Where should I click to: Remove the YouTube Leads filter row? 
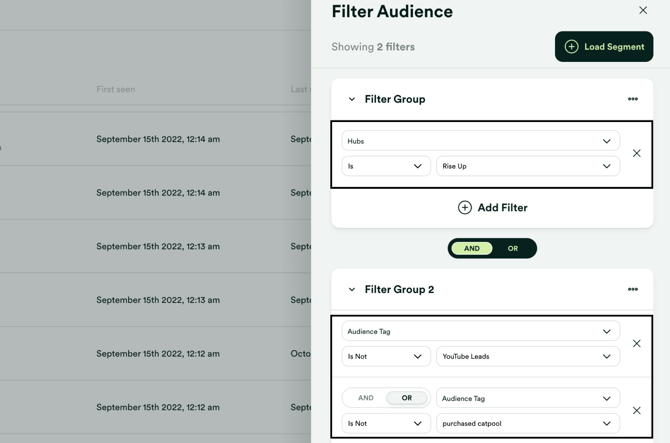(637, 343)
